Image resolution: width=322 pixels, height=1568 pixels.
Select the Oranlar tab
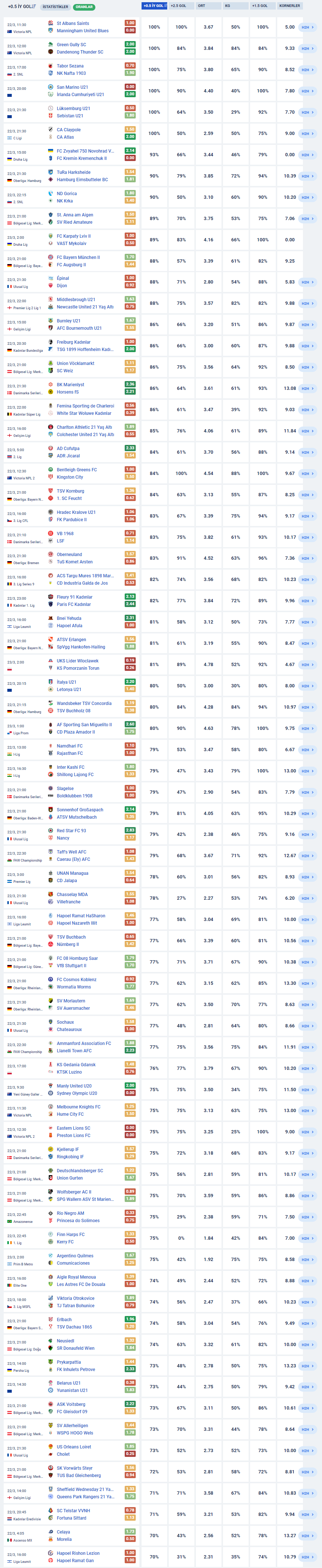[x=84, y=7]
